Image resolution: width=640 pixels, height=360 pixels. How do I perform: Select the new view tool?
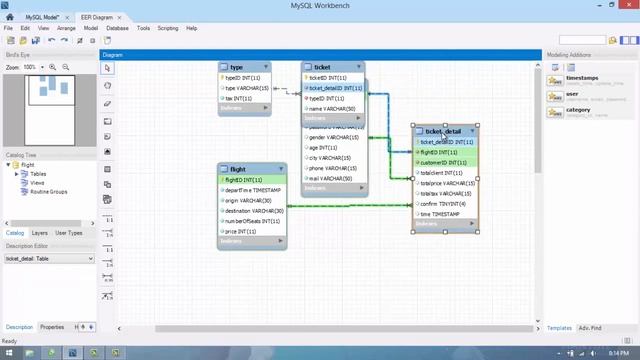(x=107, y=184)
